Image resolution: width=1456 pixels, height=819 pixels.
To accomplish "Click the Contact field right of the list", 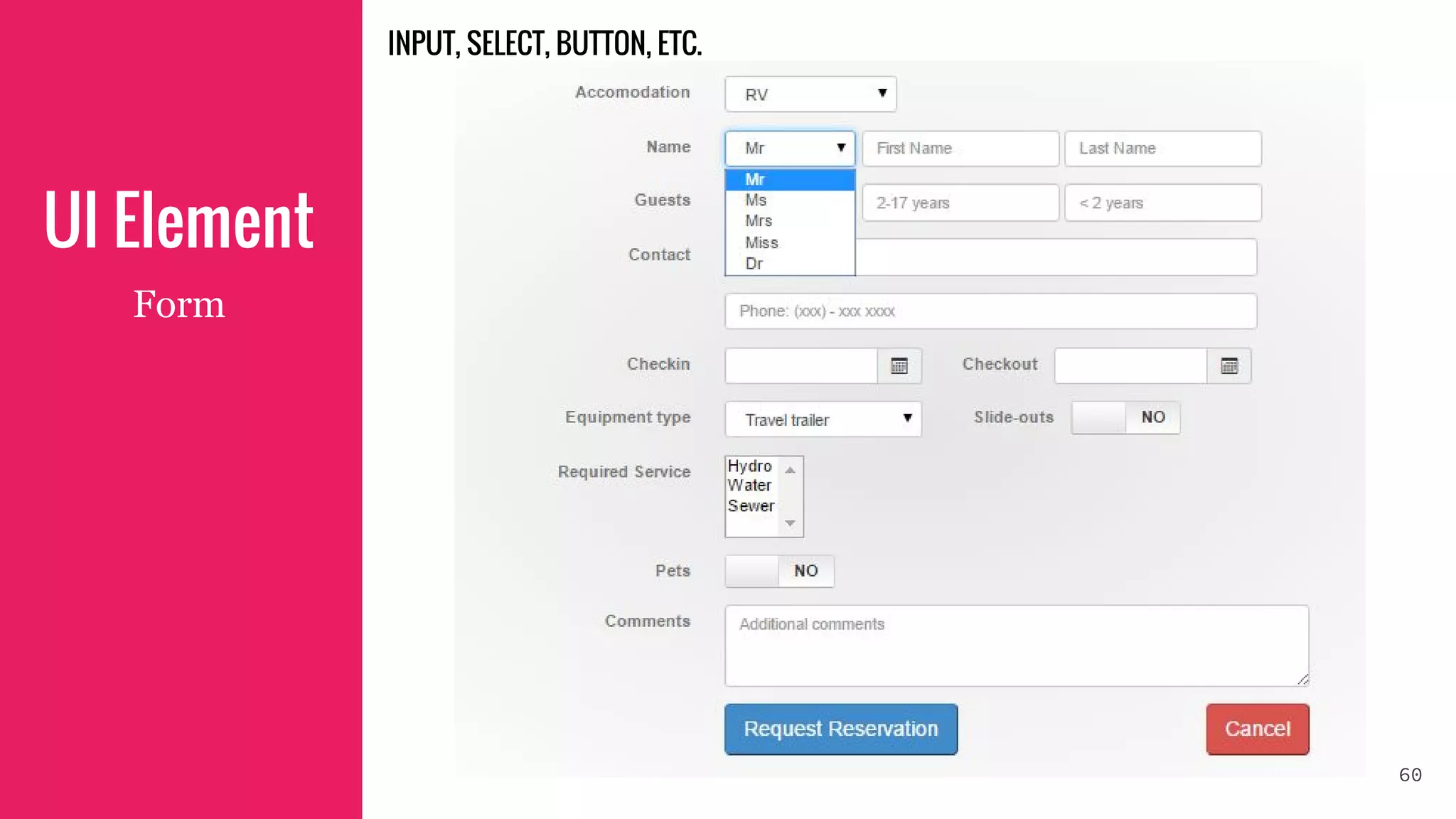I will [1056, 257].
